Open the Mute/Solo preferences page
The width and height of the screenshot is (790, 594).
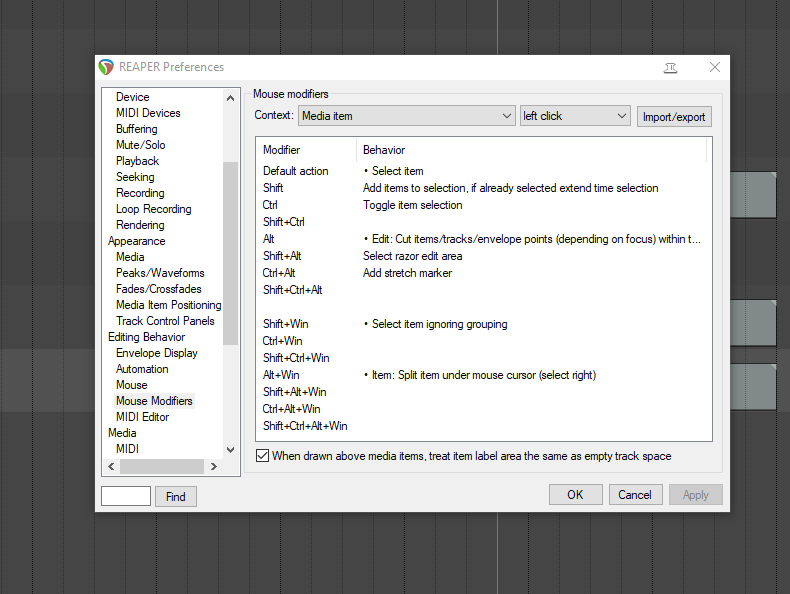(x=141, y=145)
